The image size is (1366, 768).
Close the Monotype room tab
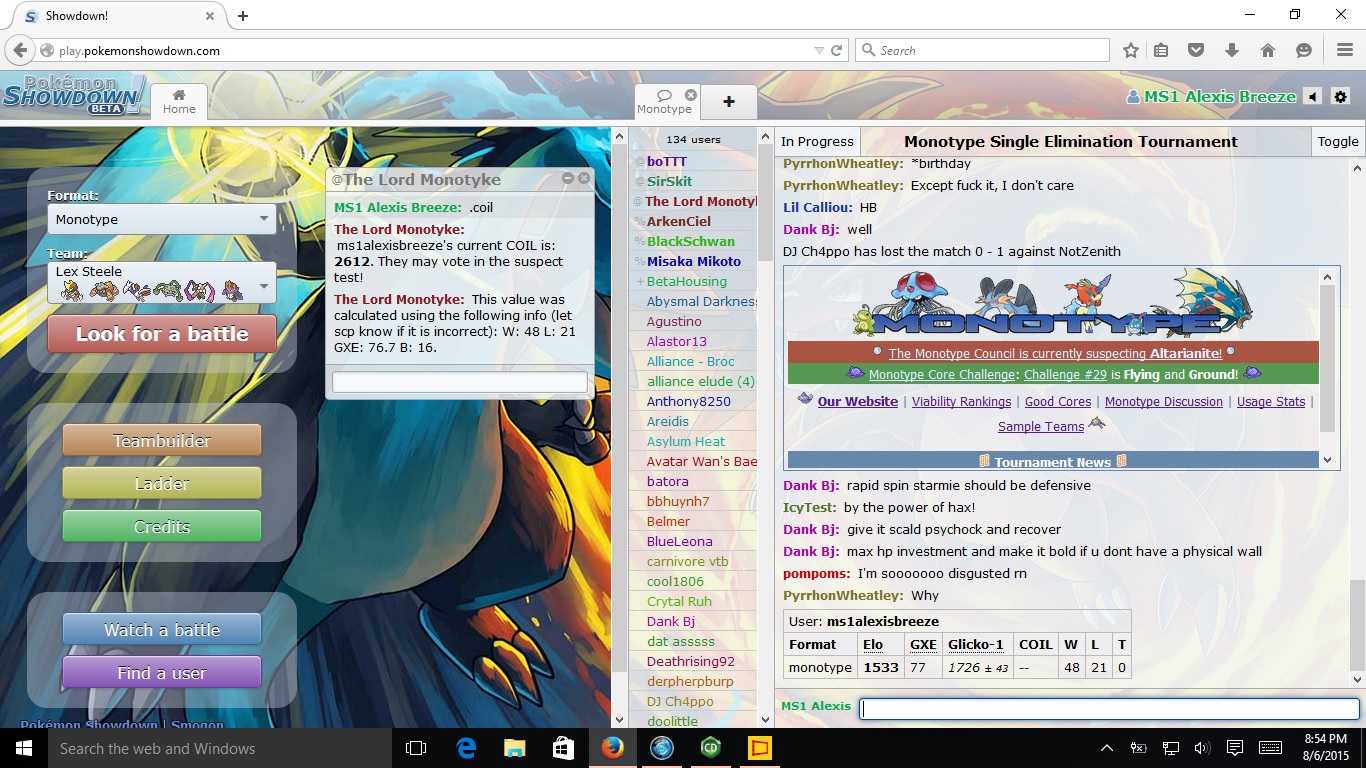tap(690, 95)
